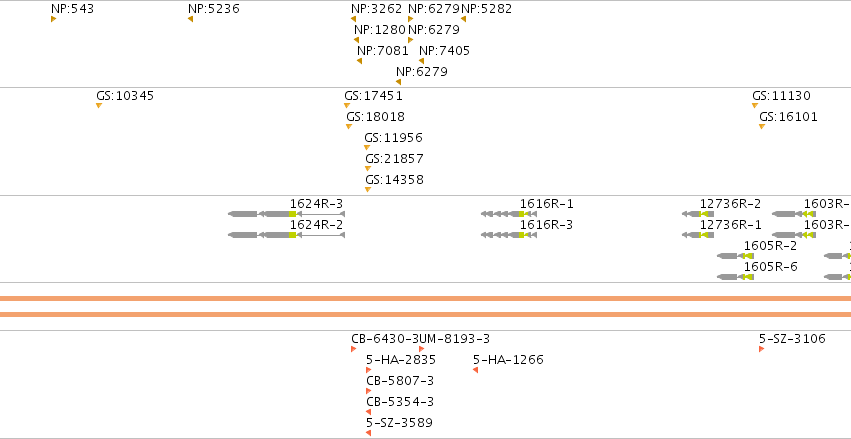Select the NP:5236 insertion marker

click(x=190, y=19)
